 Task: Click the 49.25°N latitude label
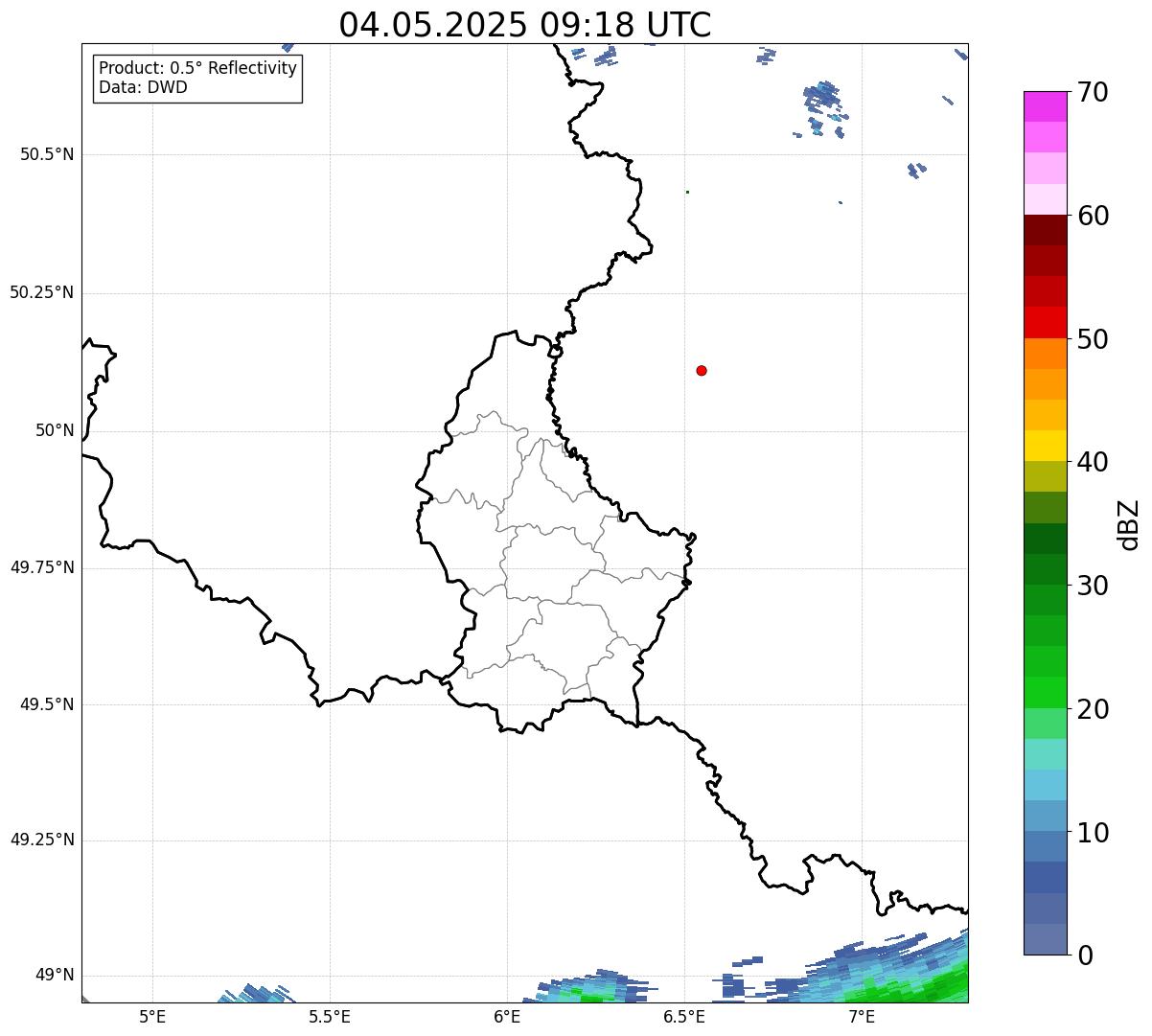[42, 840]
